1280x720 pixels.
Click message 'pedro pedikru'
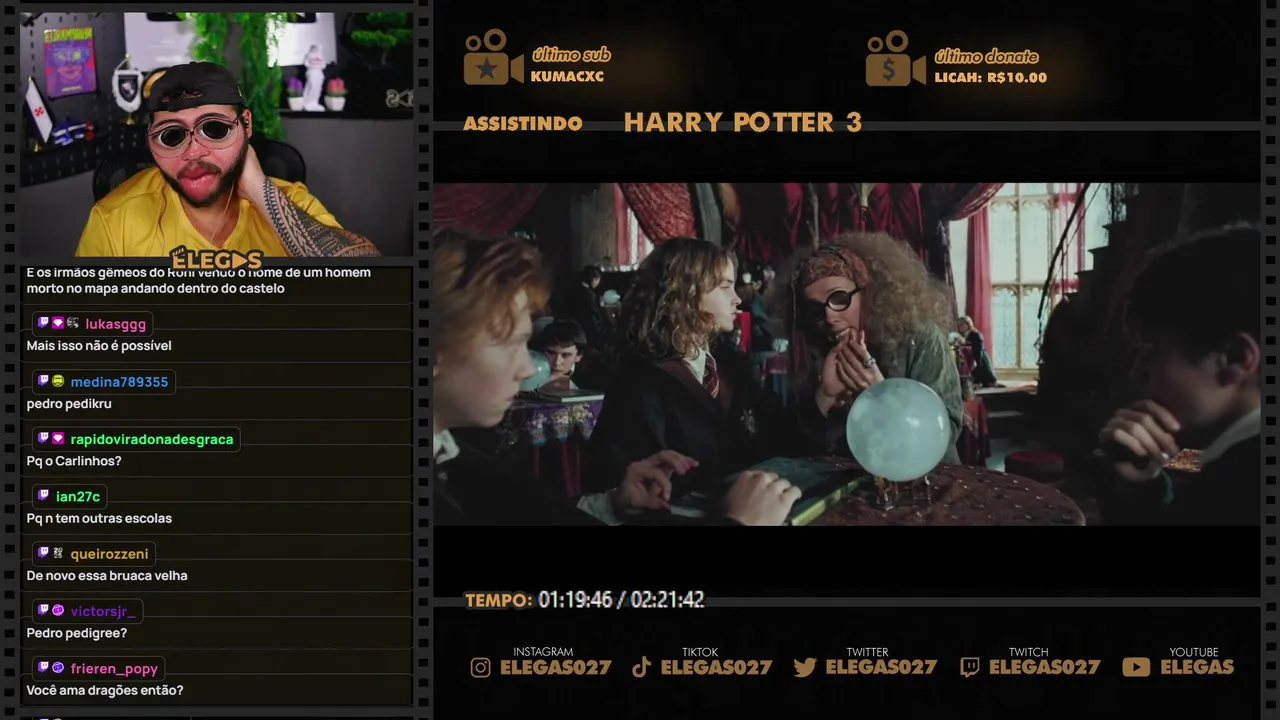(x=69, y=404)
